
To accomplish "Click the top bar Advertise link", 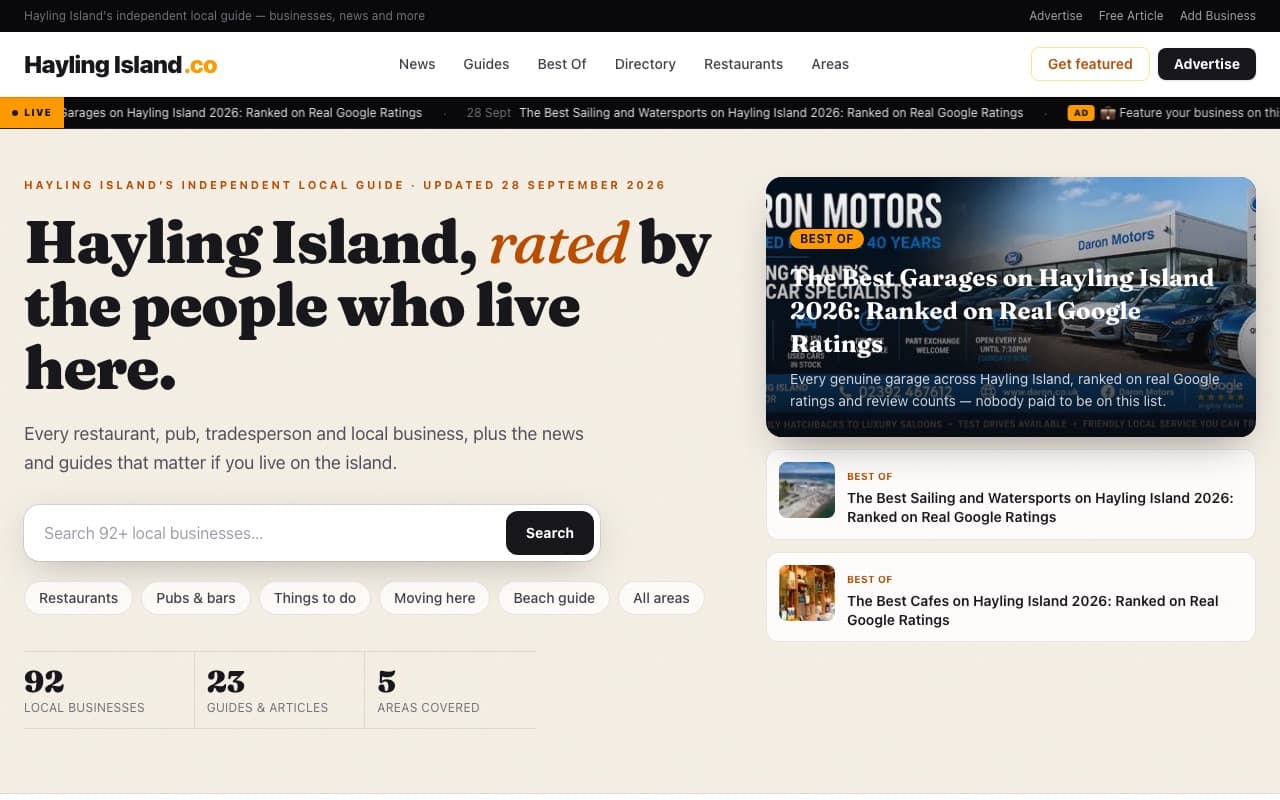I will pyautogui.click(x=1056, y=16).
